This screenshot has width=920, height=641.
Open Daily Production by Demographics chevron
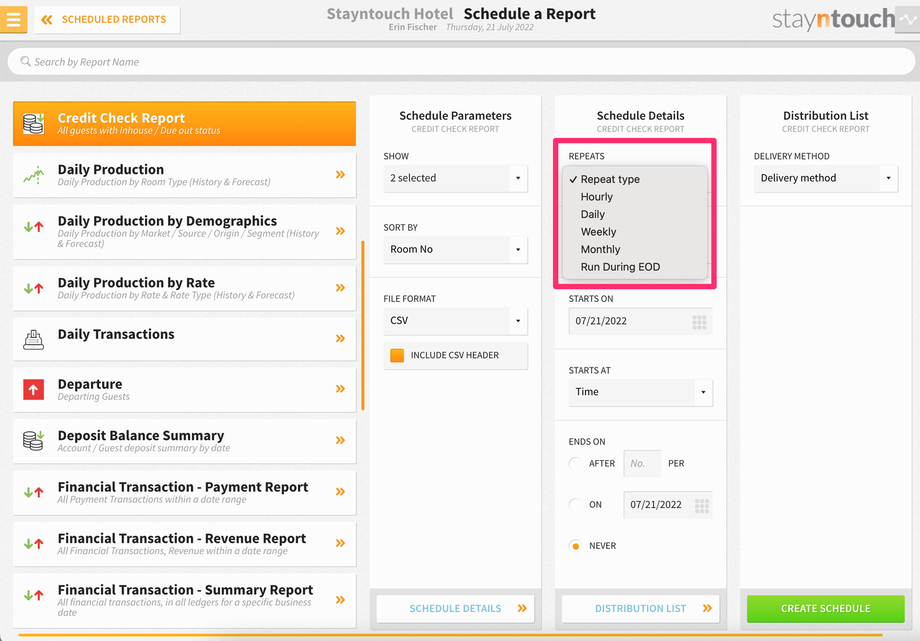click(340, 231)
